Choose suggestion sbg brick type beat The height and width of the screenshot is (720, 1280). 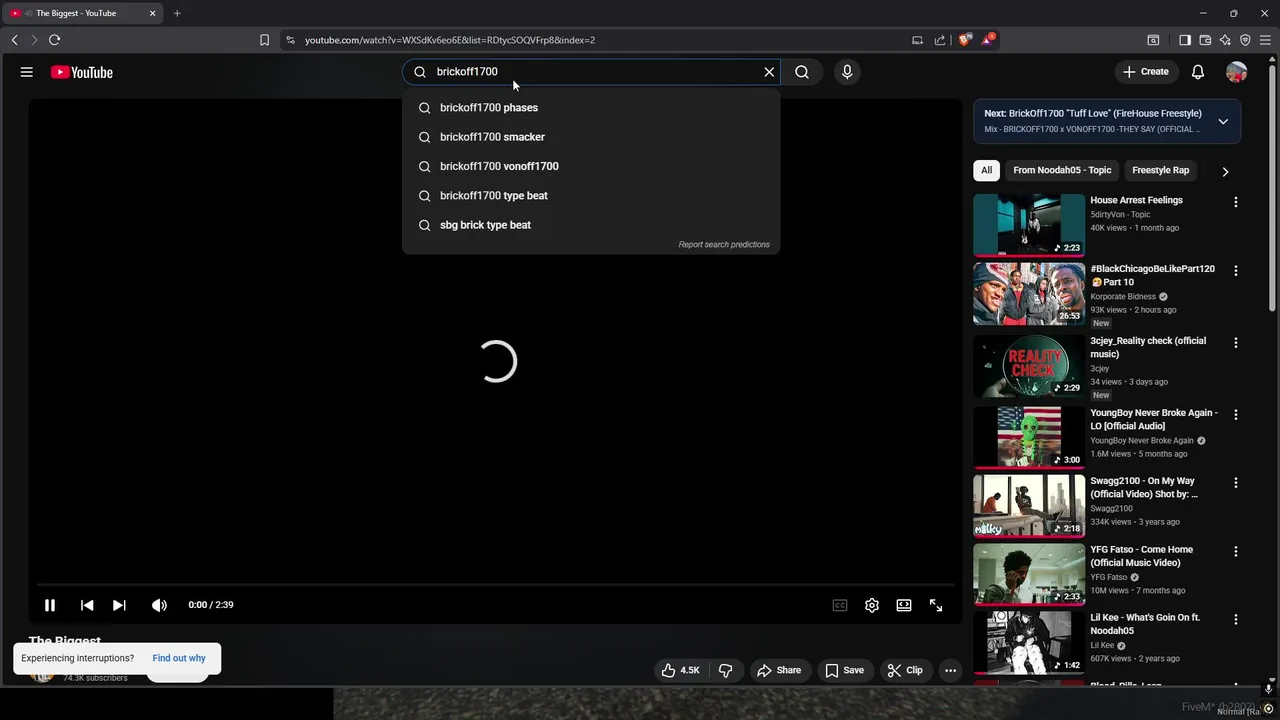591,225
